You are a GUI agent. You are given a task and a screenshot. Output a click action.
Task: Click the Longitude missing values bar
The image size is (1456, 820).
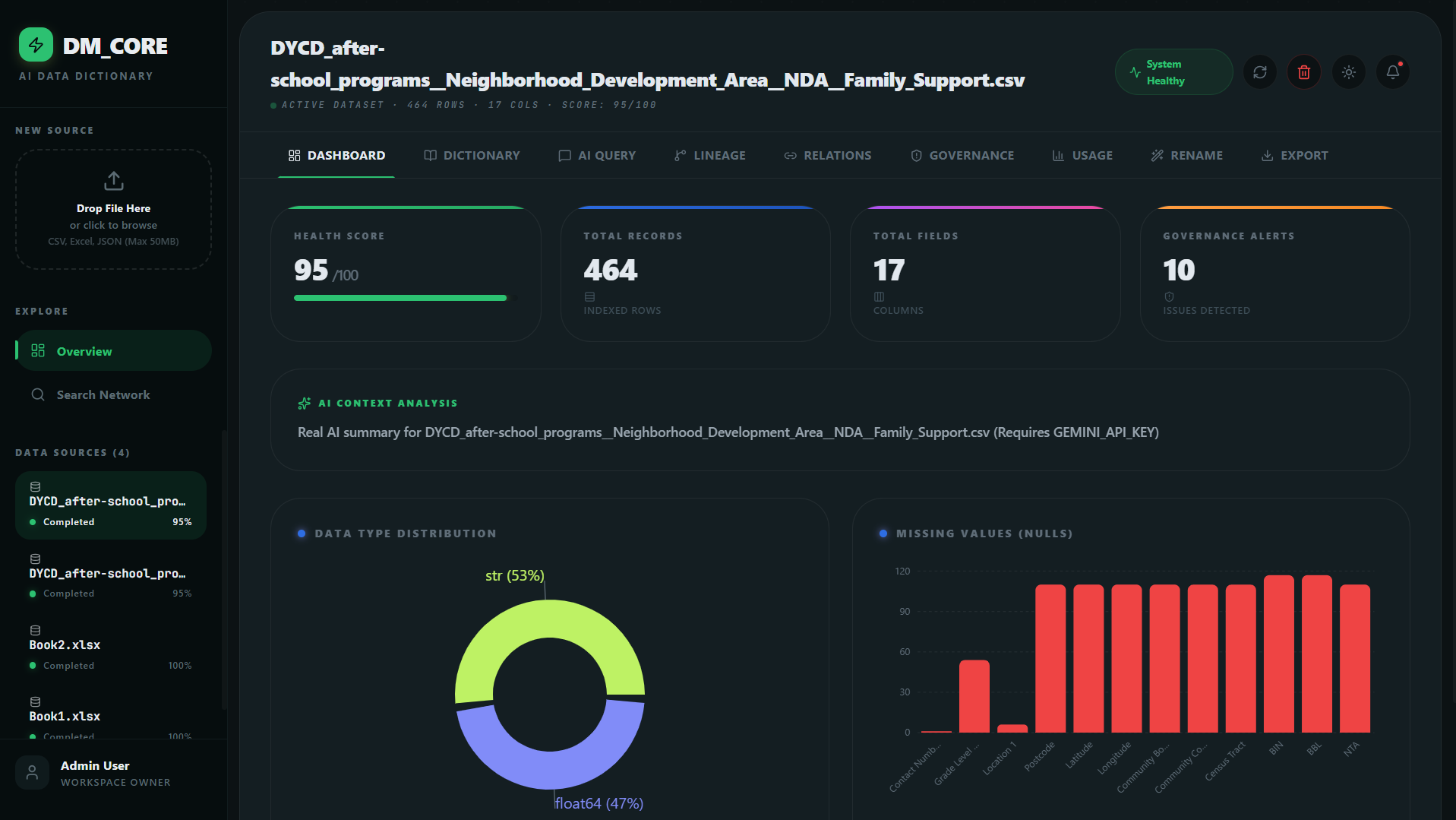coord(1126,658)
